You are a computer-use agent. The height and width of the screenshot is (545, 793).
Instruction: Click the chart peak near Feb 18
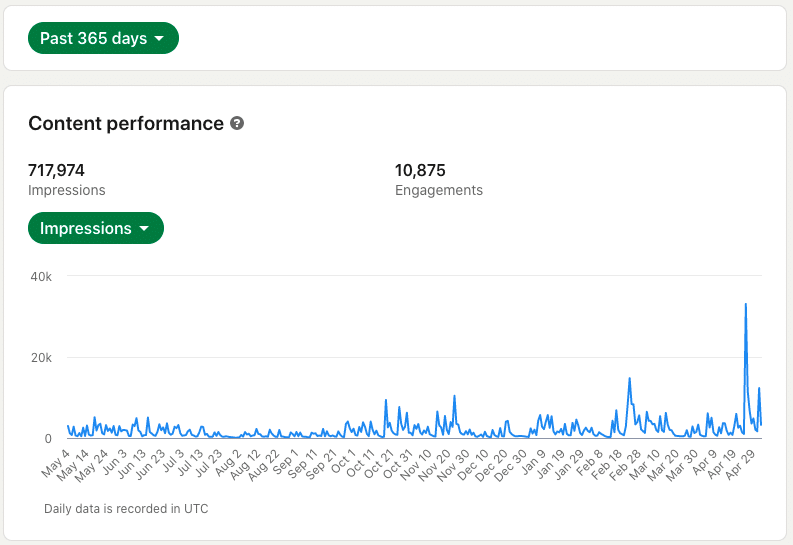click(x=629, y=379)
